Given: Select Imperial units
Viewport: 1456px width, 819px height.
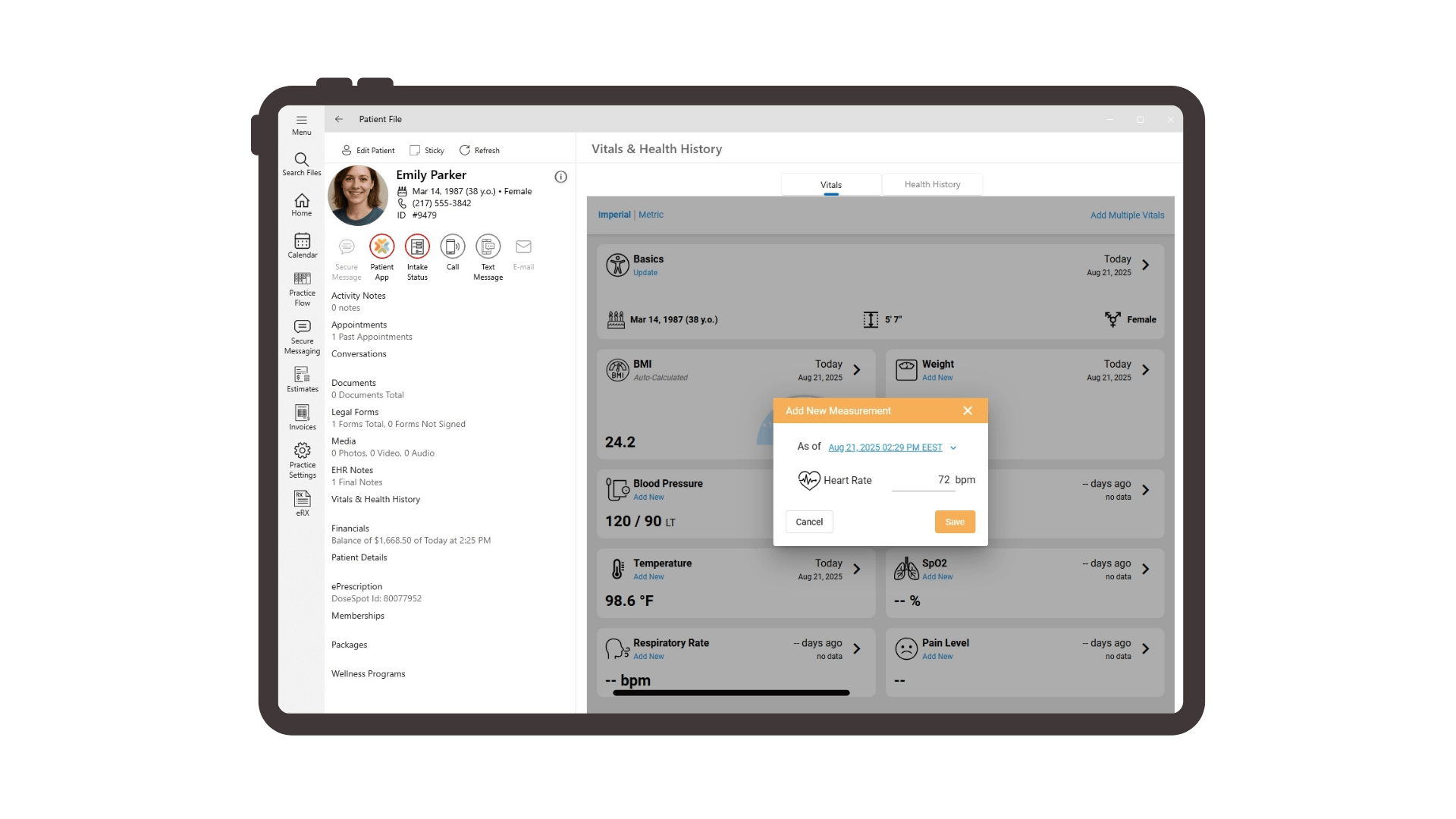Looking at the screenshot, I should (614, 215).
